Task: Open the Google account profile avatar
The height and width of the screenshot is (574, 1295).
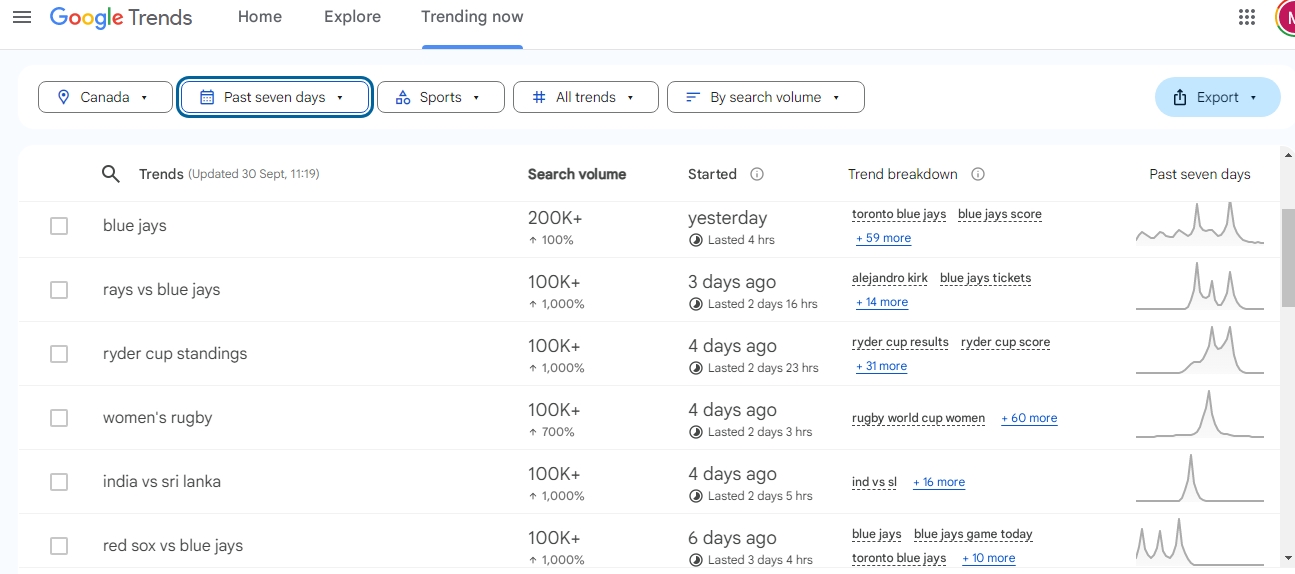Action: pyautogui.click(x=1286, y=17)
